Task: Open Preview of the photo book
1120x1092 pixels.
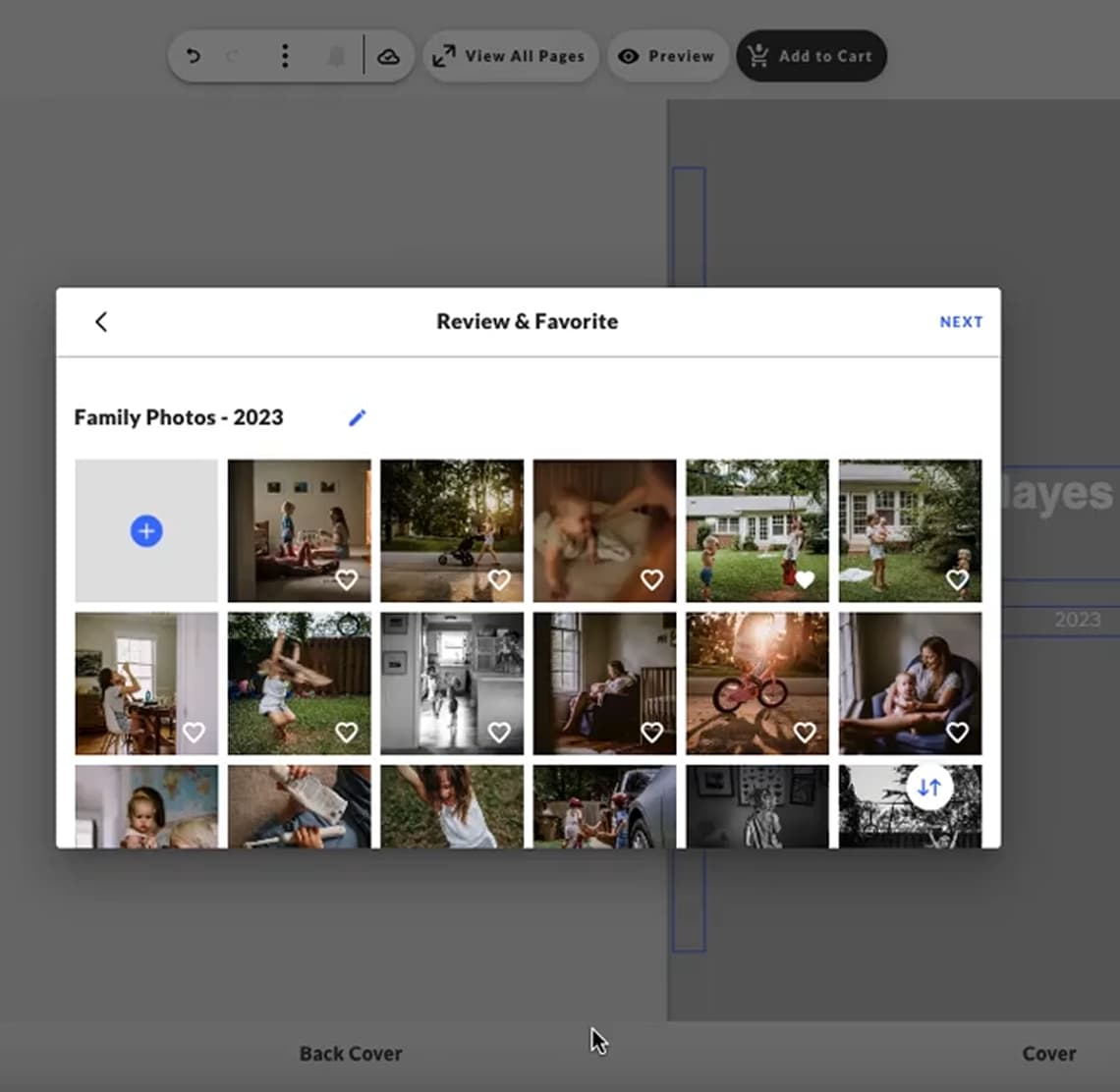Action: 667,56
